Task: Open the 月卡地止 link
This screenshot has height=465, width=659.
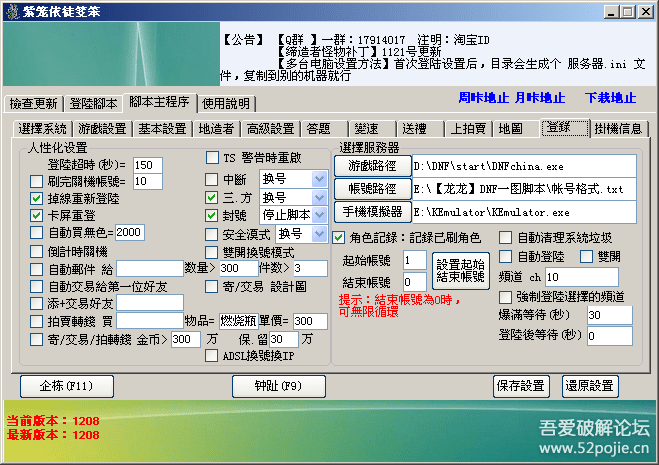Action: tap(540, 98)
